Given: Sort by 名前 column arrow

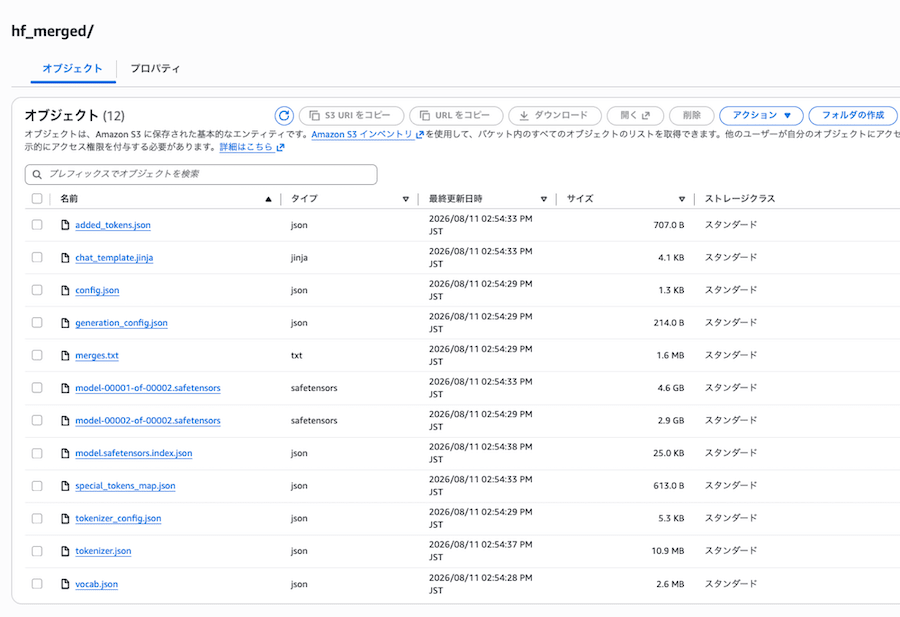Looking at the screenshot, I should [268, 199].
